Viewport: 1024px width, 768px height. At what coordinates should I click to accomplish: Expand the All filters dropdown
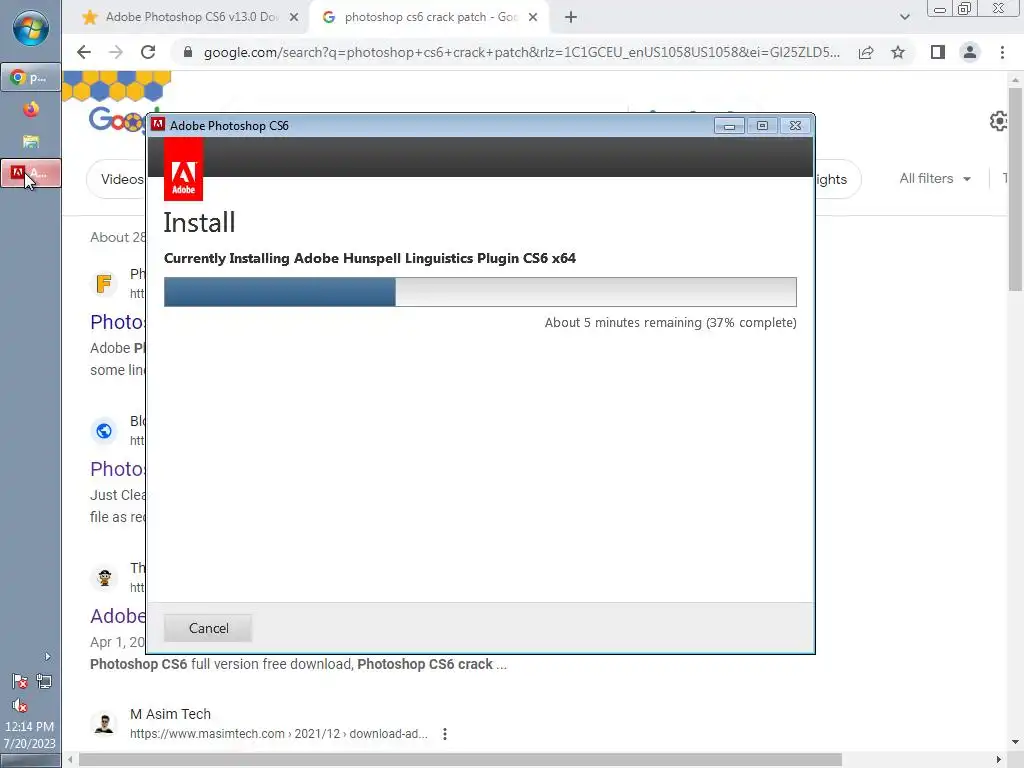[x=935, y=178]
